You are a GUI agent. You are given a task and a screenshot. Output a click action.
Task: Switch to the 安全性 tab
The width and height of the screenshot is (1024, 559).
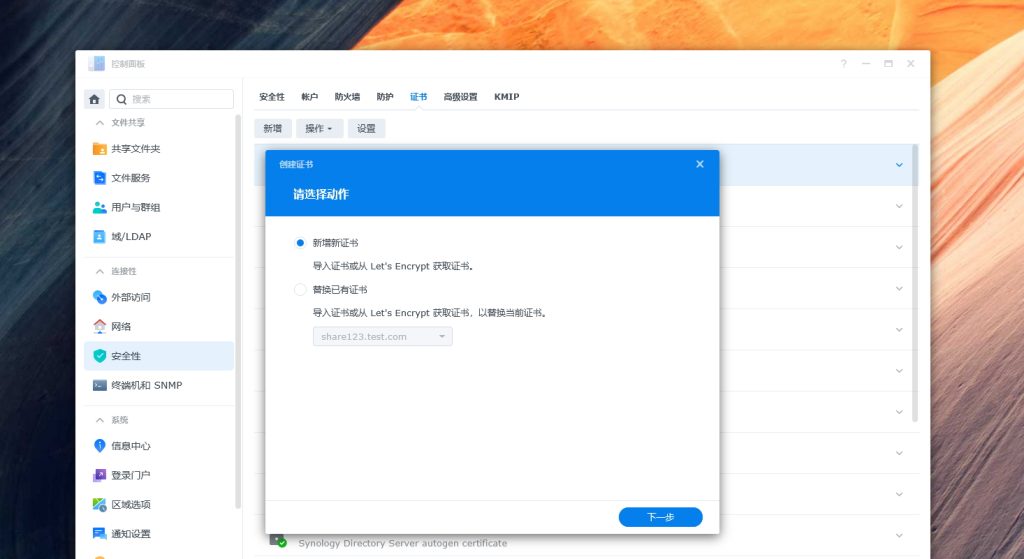point(272,97)
